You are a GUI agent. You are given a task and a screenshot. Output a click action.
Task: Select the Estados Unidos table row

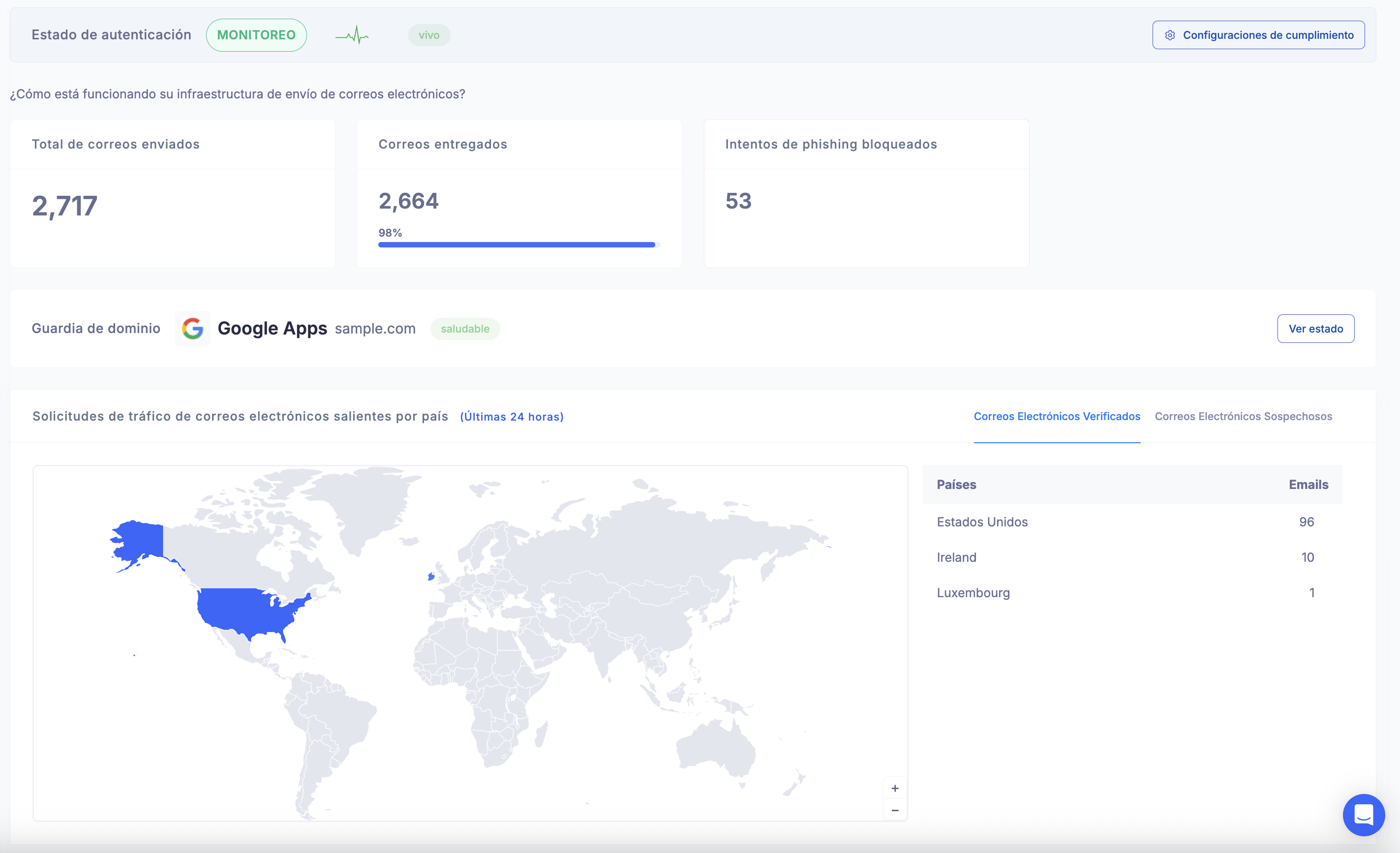point(1125,522)
